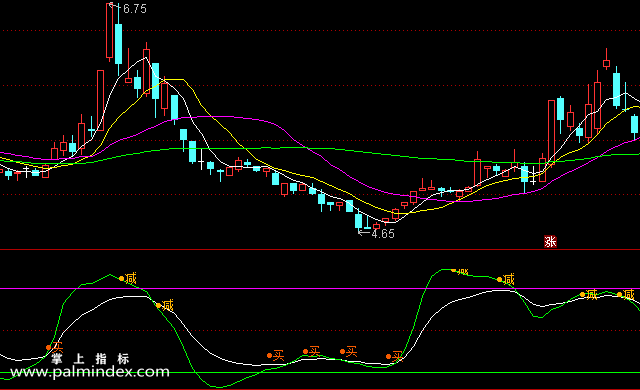
Task: Click the 掌上指标 watermark text
Action: [x=90, y=359]
